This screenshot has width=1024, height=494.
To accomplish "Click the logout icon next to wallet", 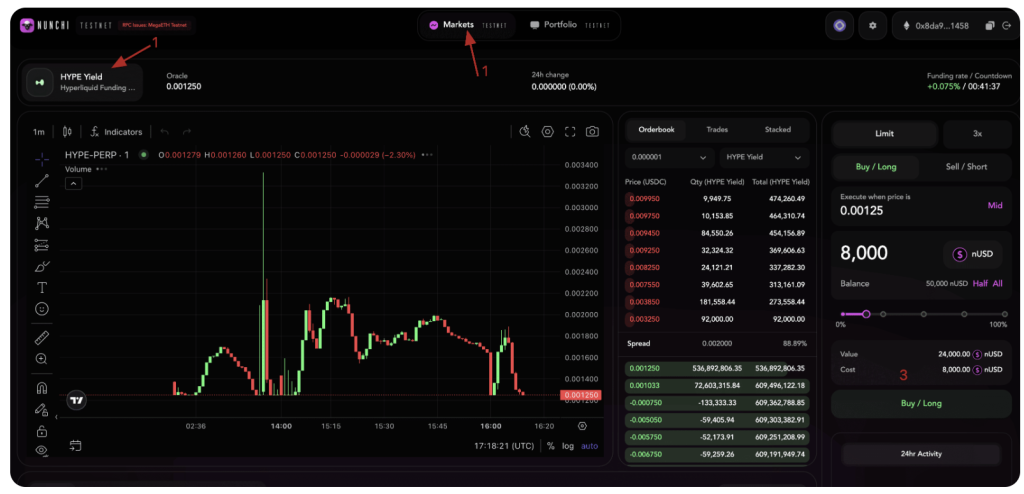I will coord(1006,25).
